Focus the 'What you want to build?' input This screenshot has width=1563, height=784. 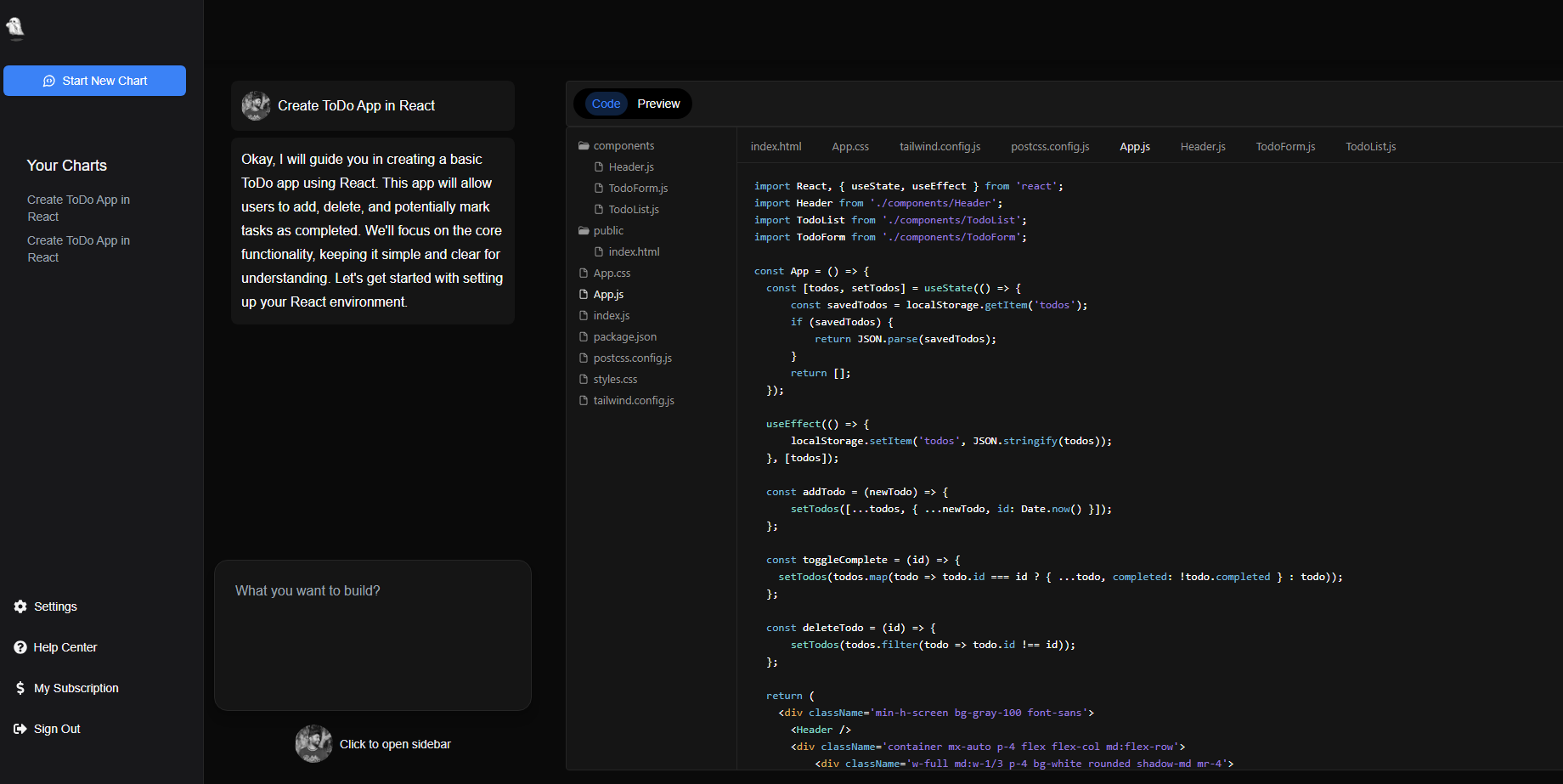click(x=373, y=635)
